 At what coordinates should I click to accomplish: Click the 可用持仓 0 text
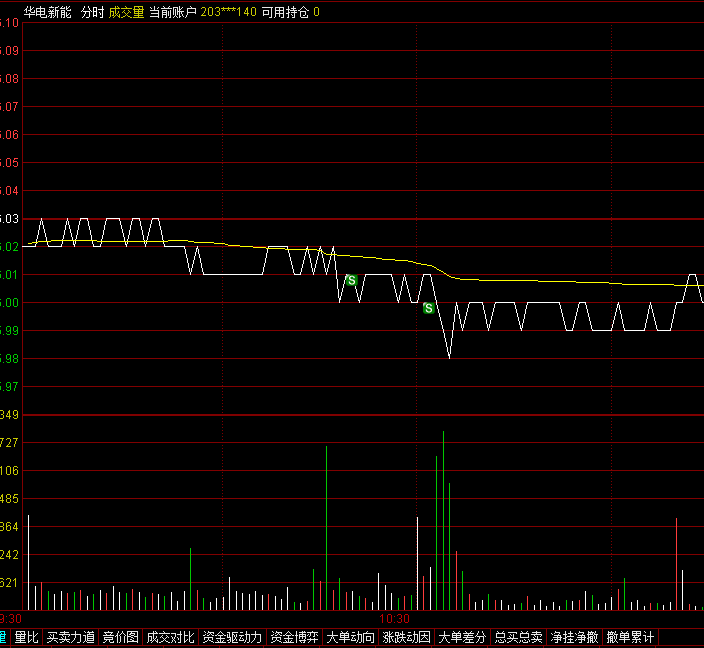[290, 12]
